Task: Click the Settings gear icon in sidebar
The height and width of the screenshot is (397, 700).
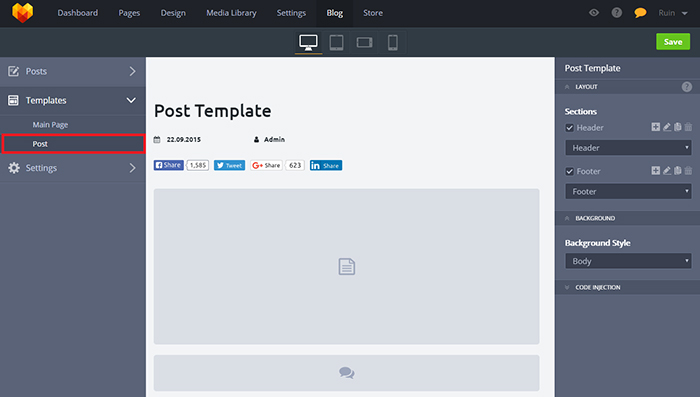Action: [x=14, y=168]
